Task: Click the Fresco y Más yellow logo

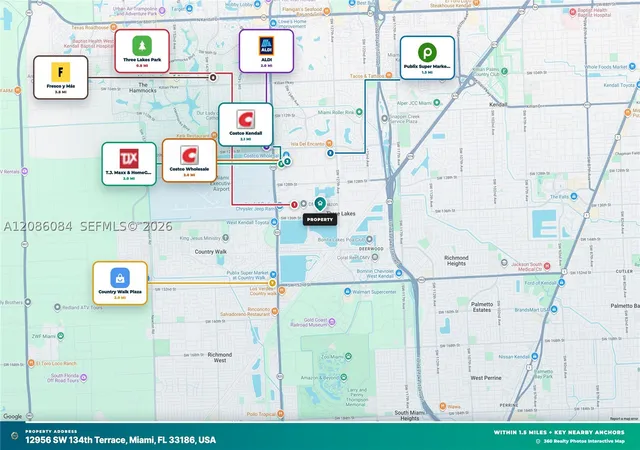Action: pos(60,72)
